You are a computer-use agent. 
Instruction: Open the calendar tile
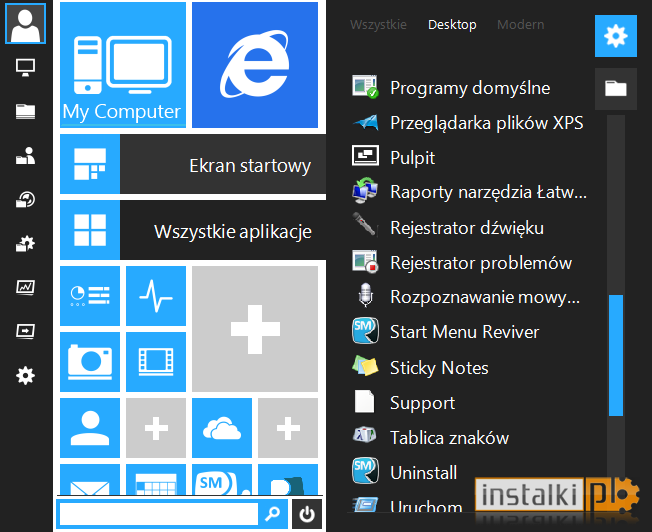tap(156, 479)
